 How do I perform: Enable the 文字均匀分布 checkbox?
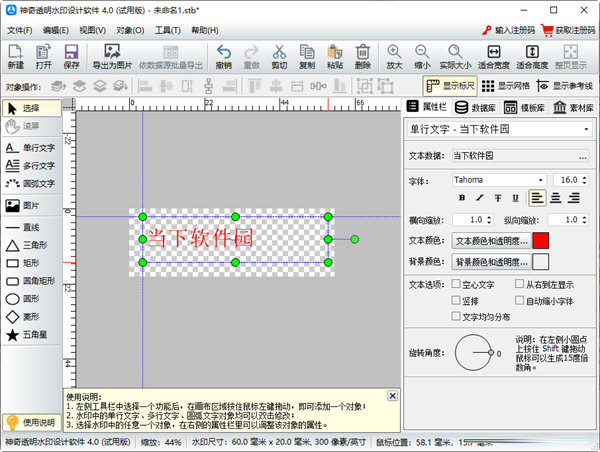(456, 317)
